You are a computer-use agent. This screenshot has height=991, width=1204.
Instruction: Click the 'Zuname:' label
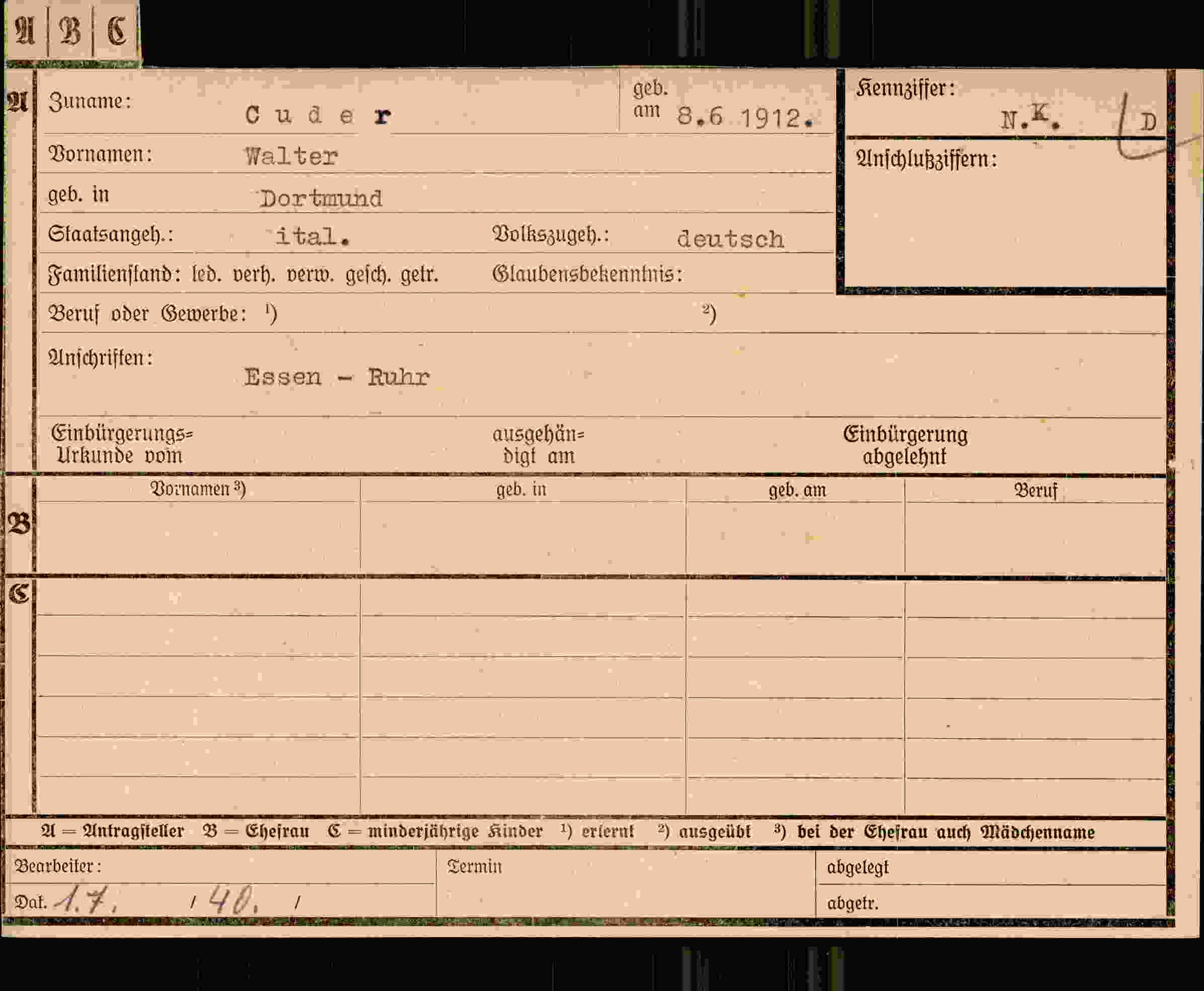click(x=90, y=102)
